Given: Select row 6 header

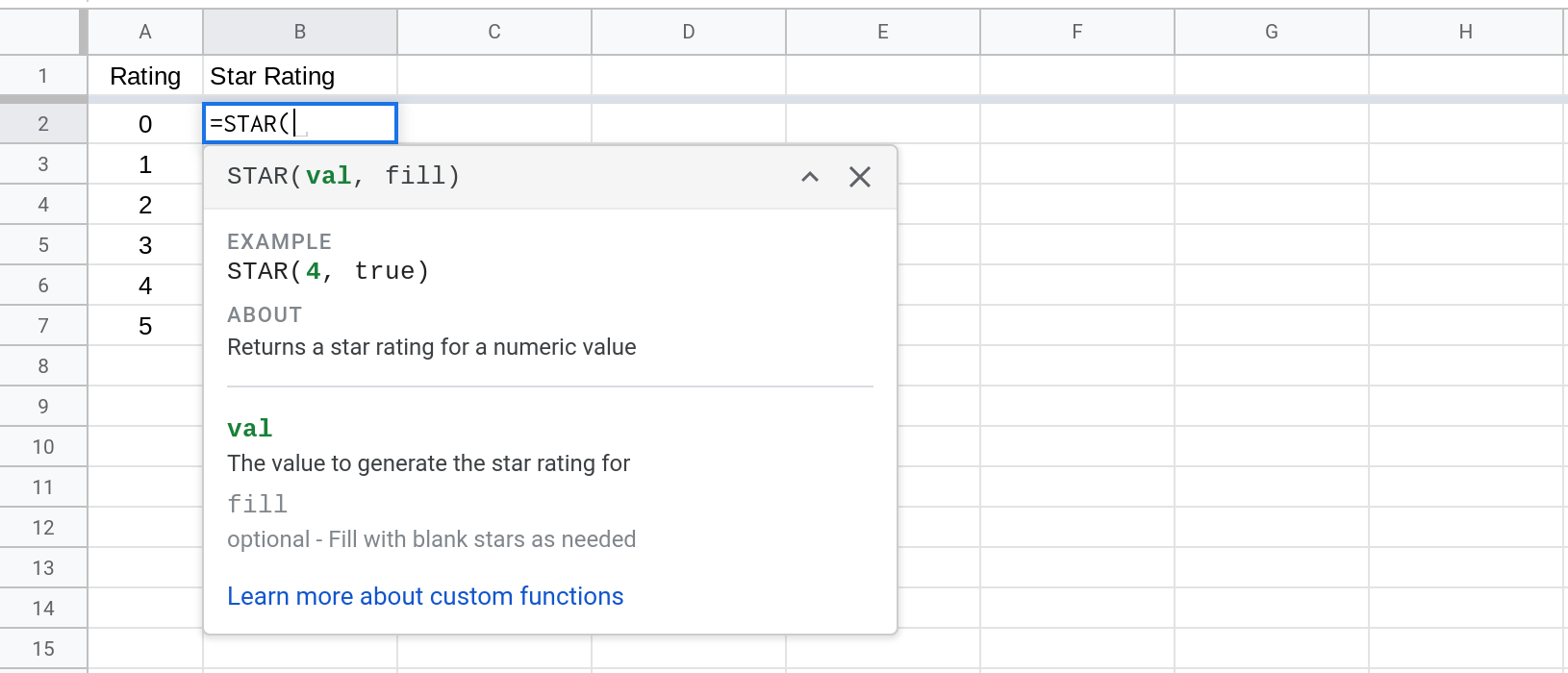Looking at the screenshot, I should tap(43, 286).
